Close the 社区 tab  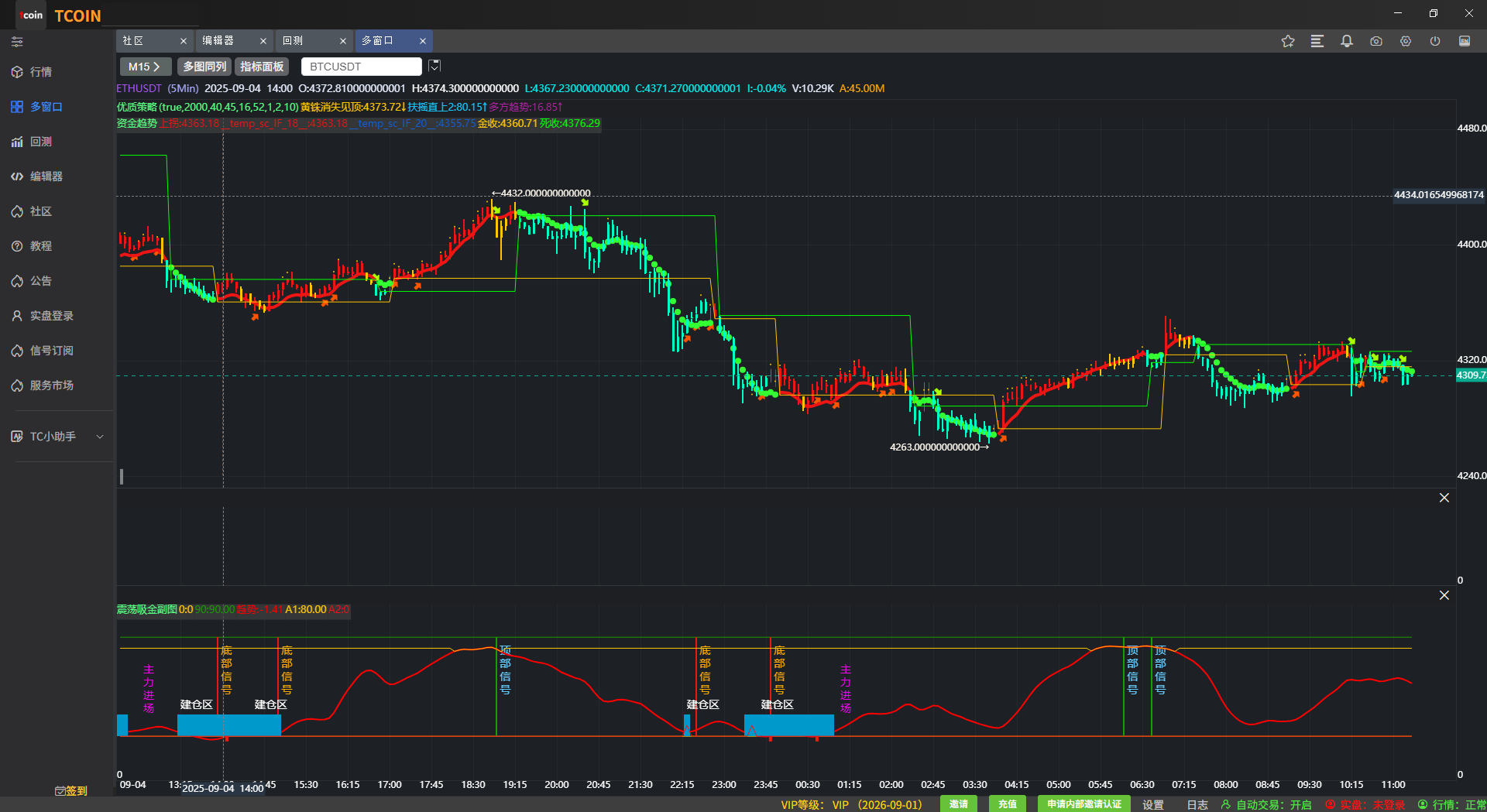click(x=184, y=41)
